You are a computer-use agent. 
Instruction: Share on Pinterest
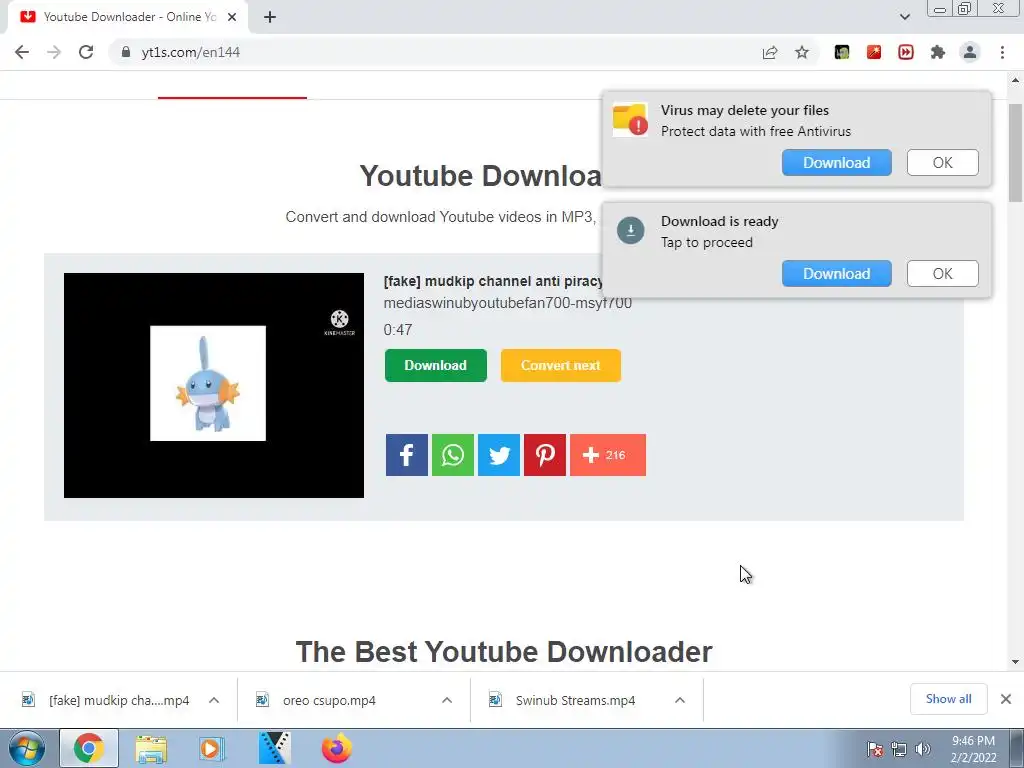pos(545,455)
